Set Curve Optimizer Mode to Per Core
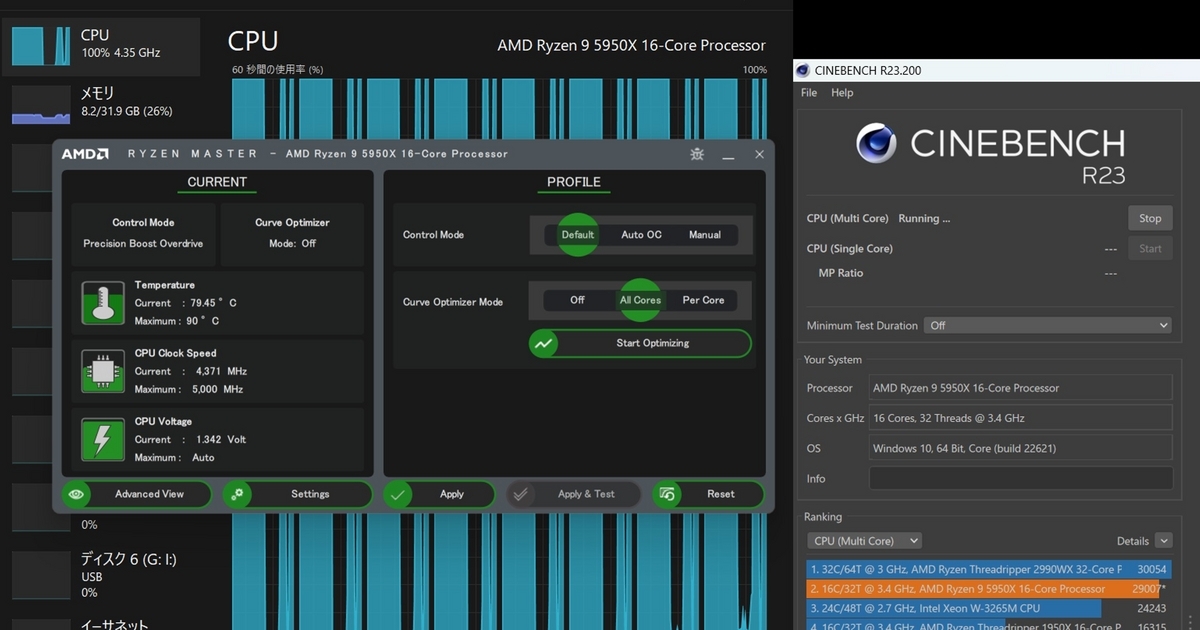The width and height of the screenshot is (1200, 630). (x=704, y=300)
